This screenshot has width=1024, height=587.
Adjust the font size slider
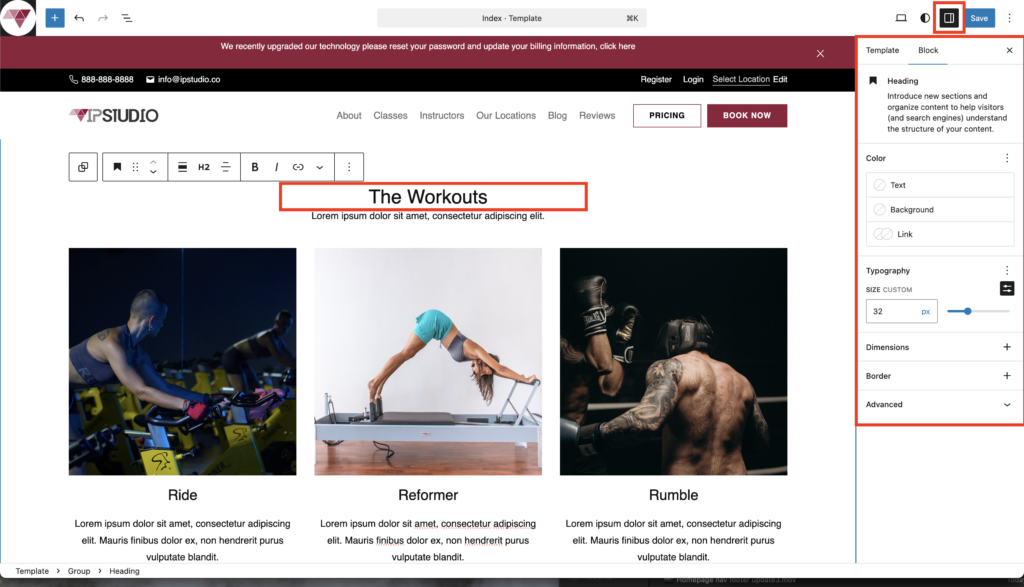pyautogui.click(x=978, y=311)
